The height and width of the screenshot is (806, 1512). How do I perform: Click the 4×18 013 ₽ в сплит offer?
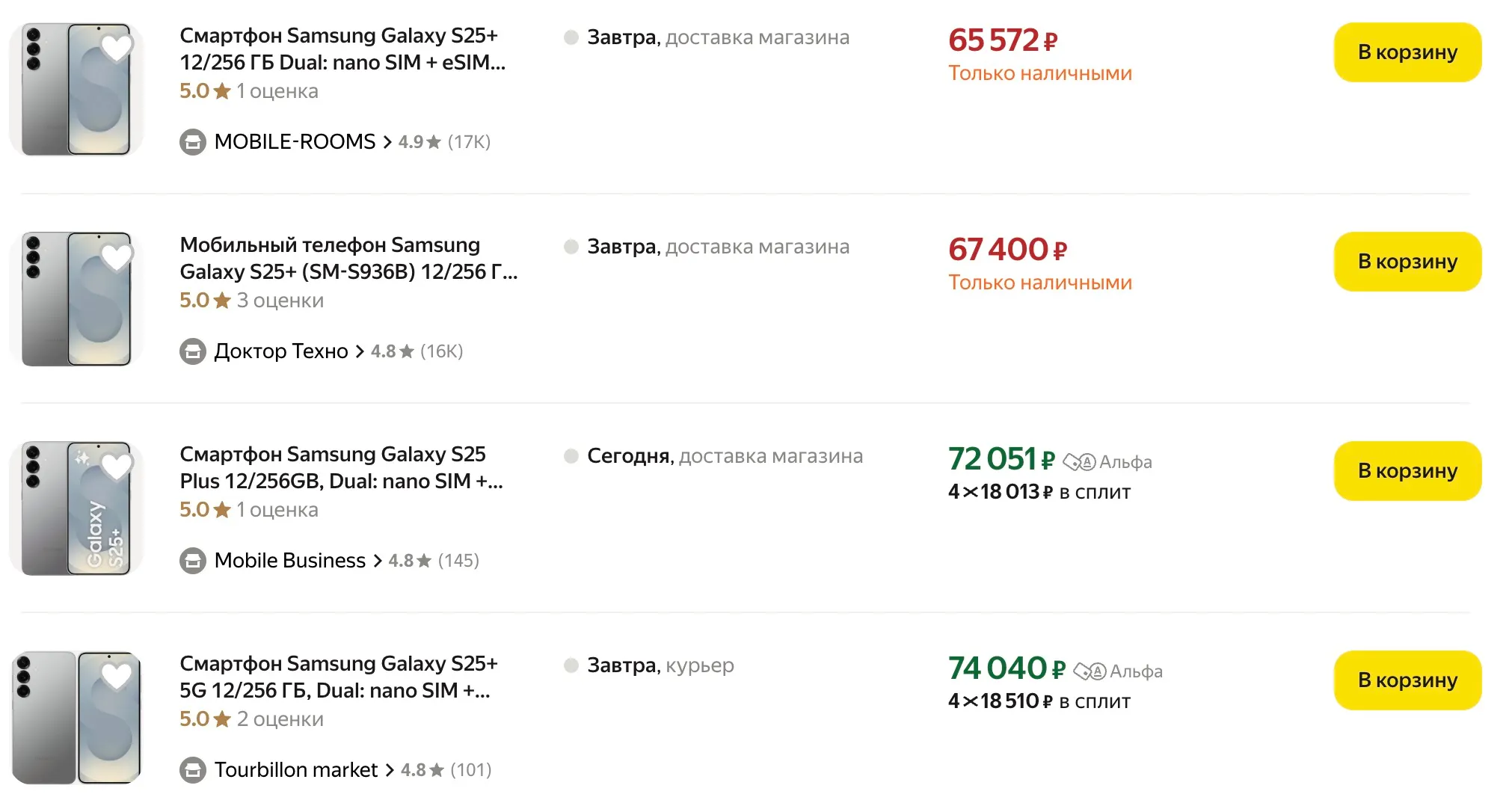tap(1039, 492)
